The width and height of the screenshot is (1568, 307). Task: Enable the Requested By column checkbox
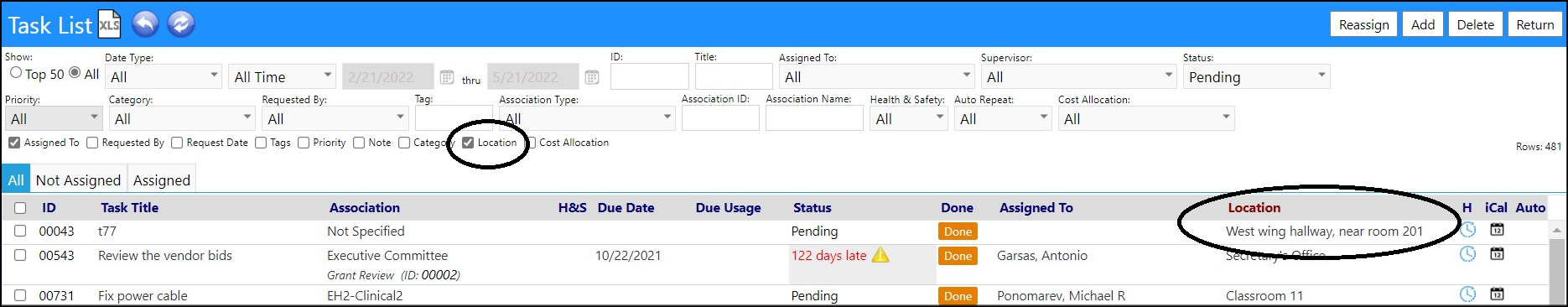[92, 143]
